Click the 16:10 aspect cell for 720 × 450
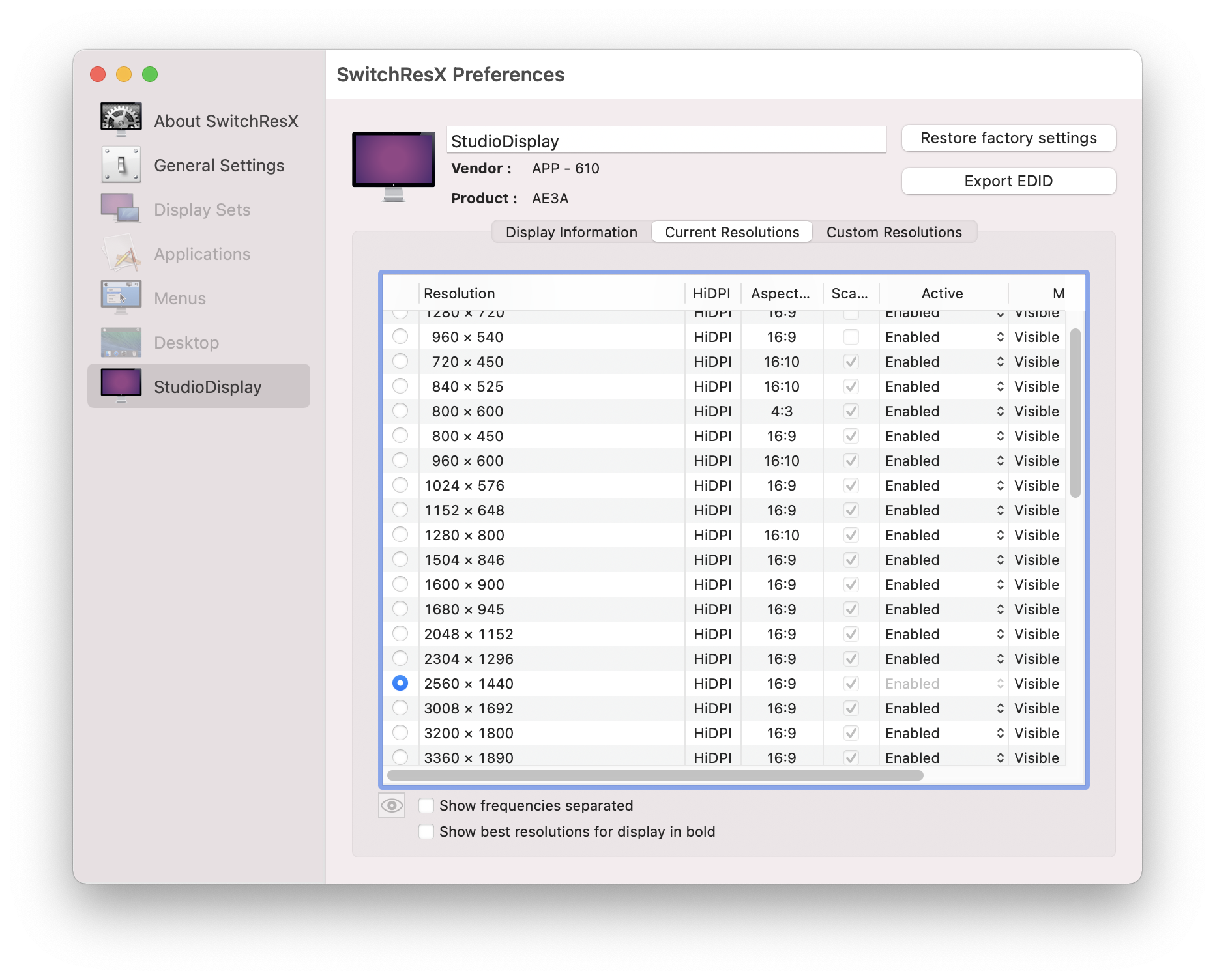Image resolution: width=1215 pixels, height=980 pixels. [782, 362]
